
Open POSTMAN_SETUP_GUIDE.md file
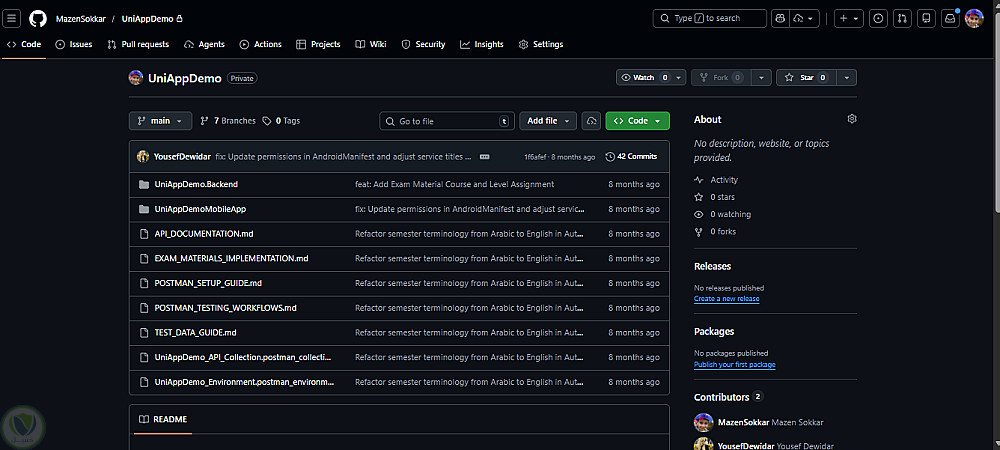[208, 283]
